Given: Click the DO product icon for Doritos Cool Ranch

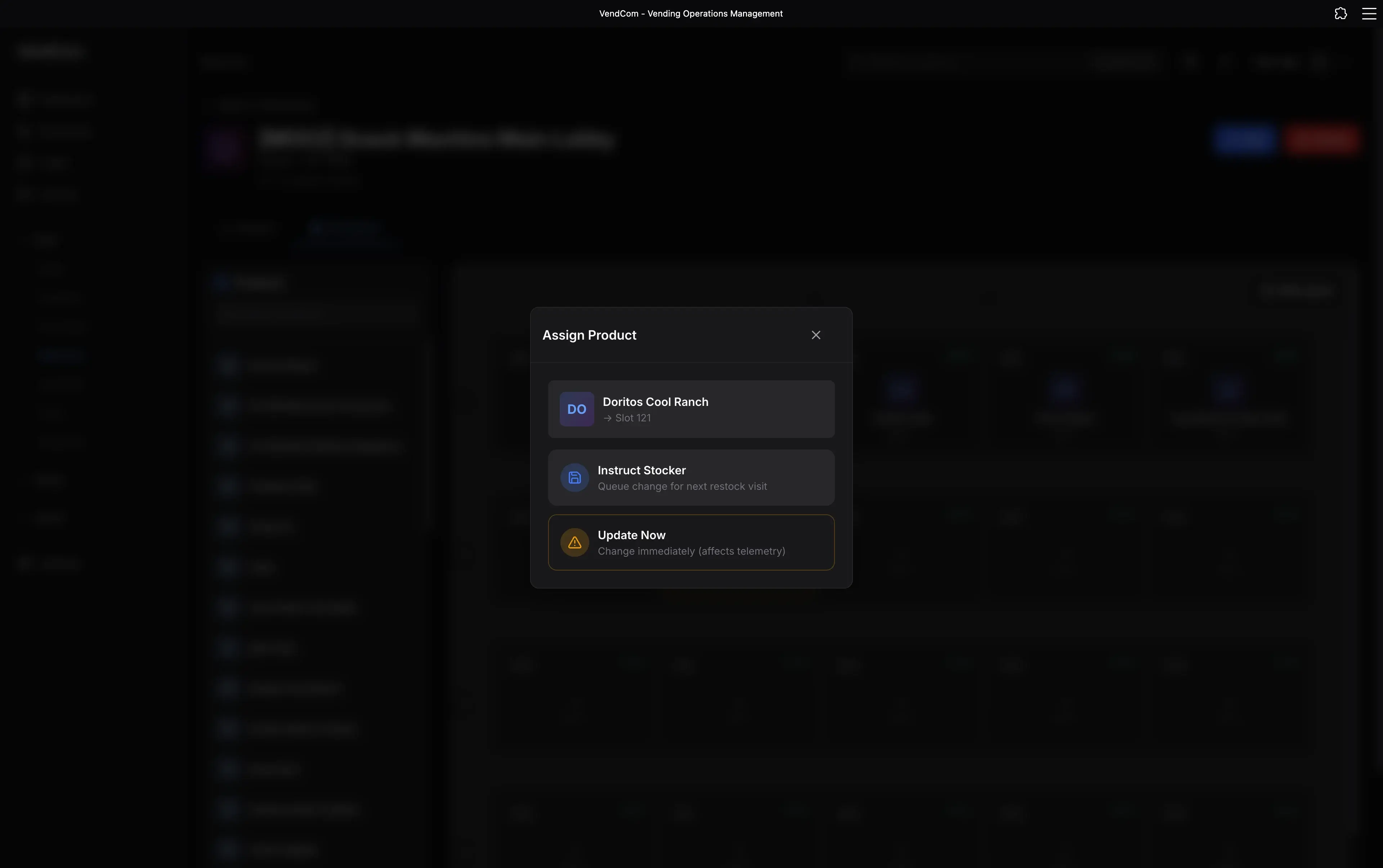Looking at the screenshot, I should coord(576,409).
